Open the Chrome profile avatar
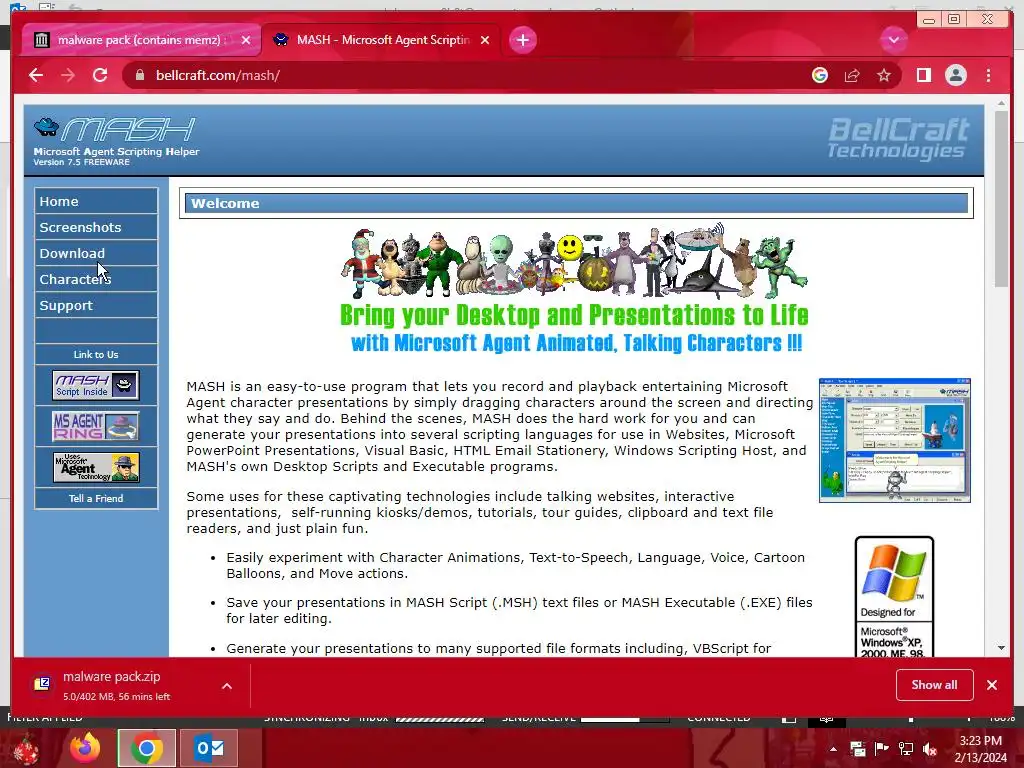This screenshot has height=768, width=1024. coord(955,75)
